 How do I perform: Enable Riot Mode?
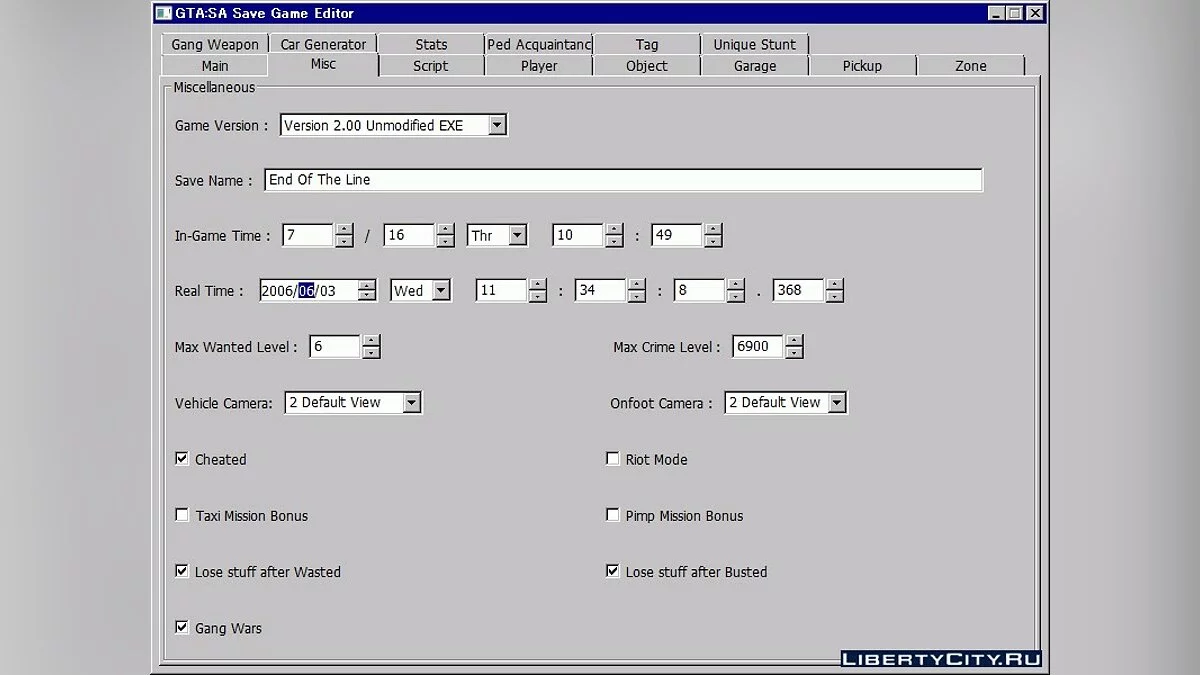[x=613, y=457]
